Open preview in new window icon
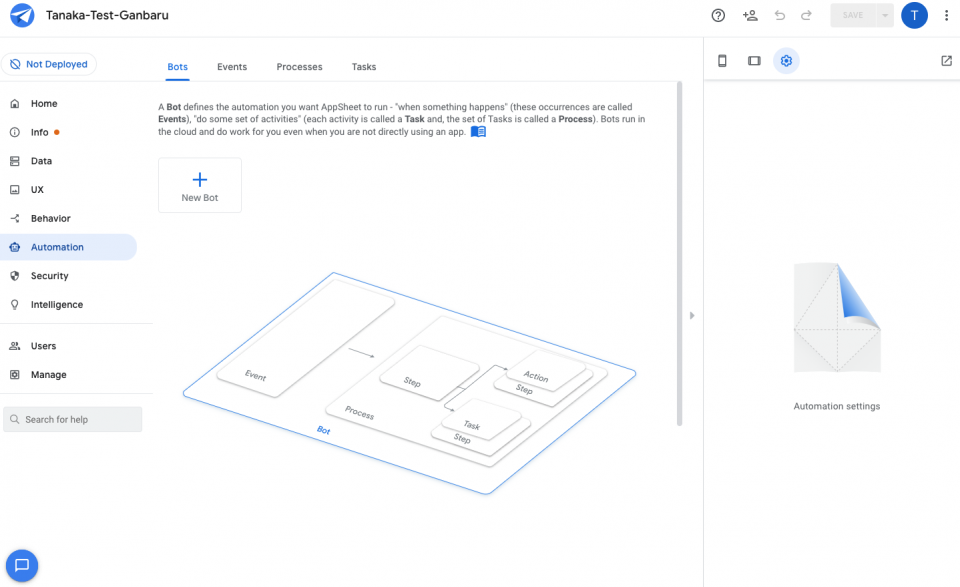The image size is (960, 587). [947, 61]
